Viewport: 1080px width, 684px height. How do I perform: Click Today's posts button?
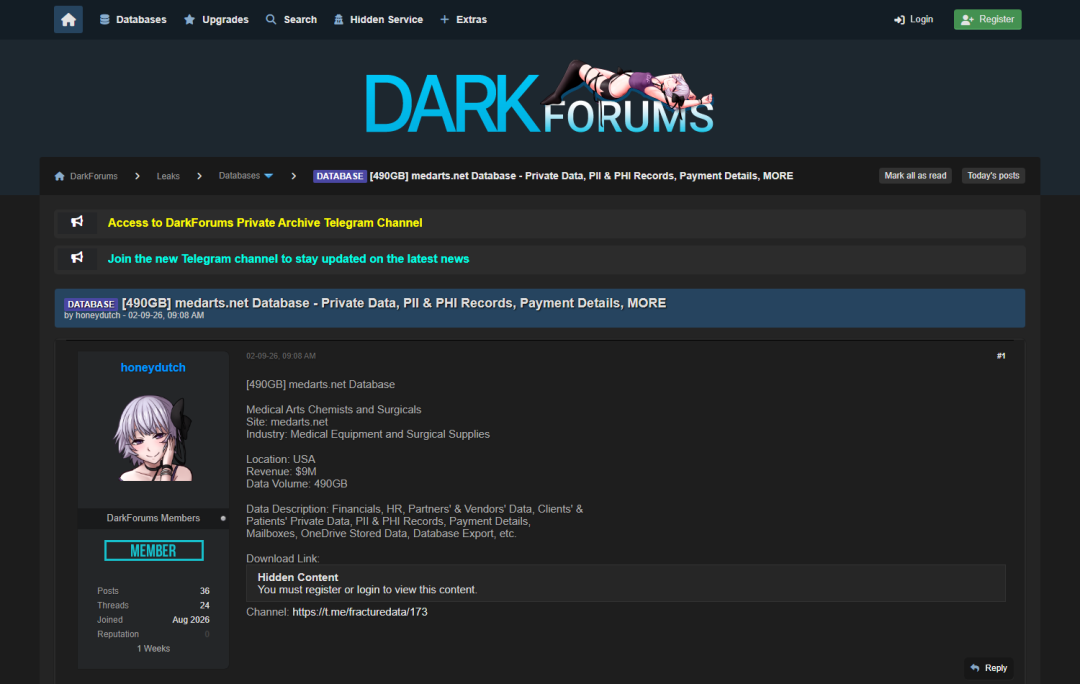coord(993,176)
